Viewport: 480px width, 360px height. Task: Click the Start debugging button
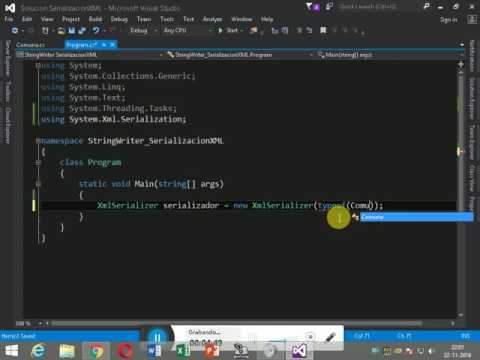click(229, 31)
